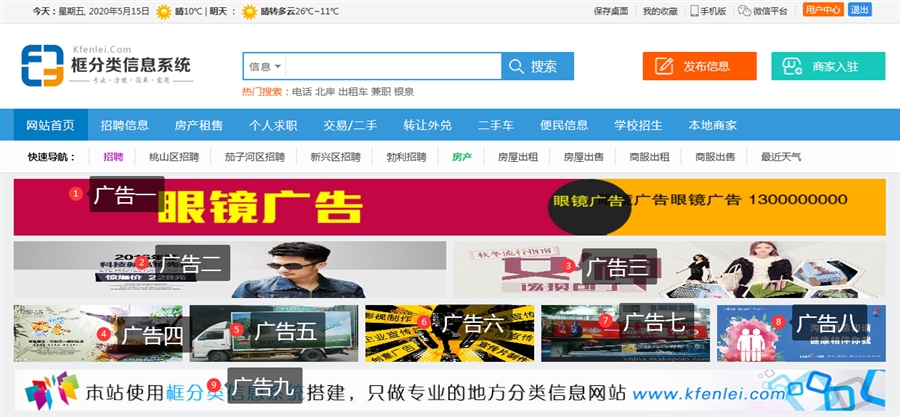Screen dimensions: 900x417
Task: Open the 桃山区招聘 quick nav link
Action: click(174, 157)
